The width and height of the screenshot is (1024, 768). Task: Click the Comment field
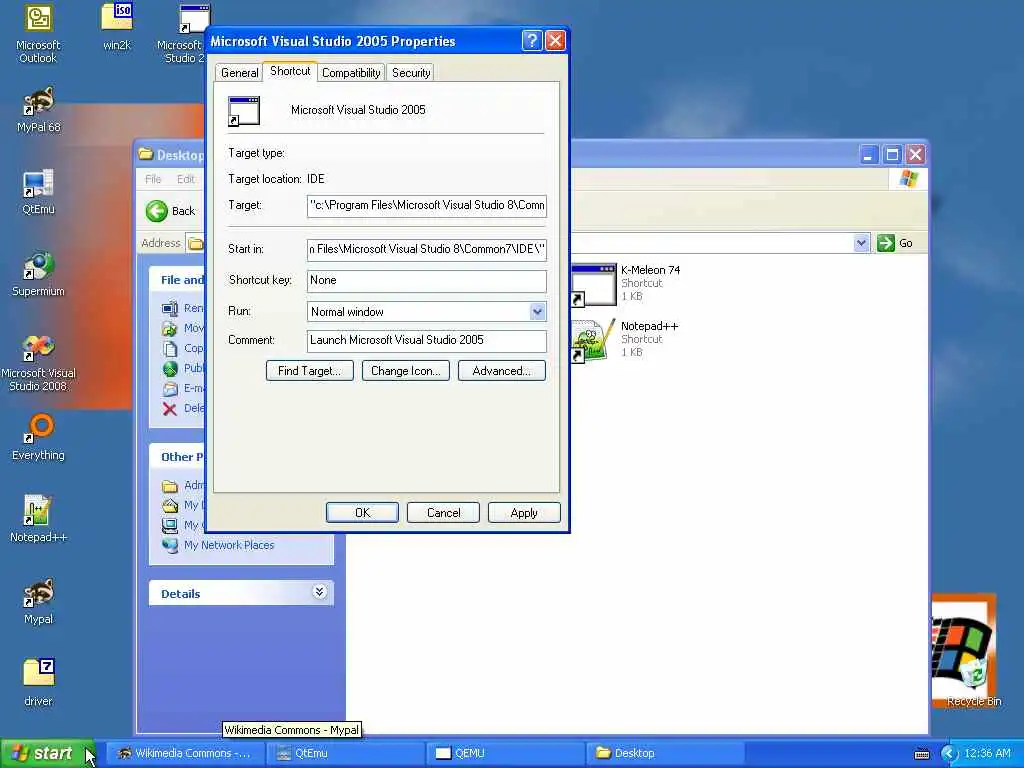tap(426, 340)
